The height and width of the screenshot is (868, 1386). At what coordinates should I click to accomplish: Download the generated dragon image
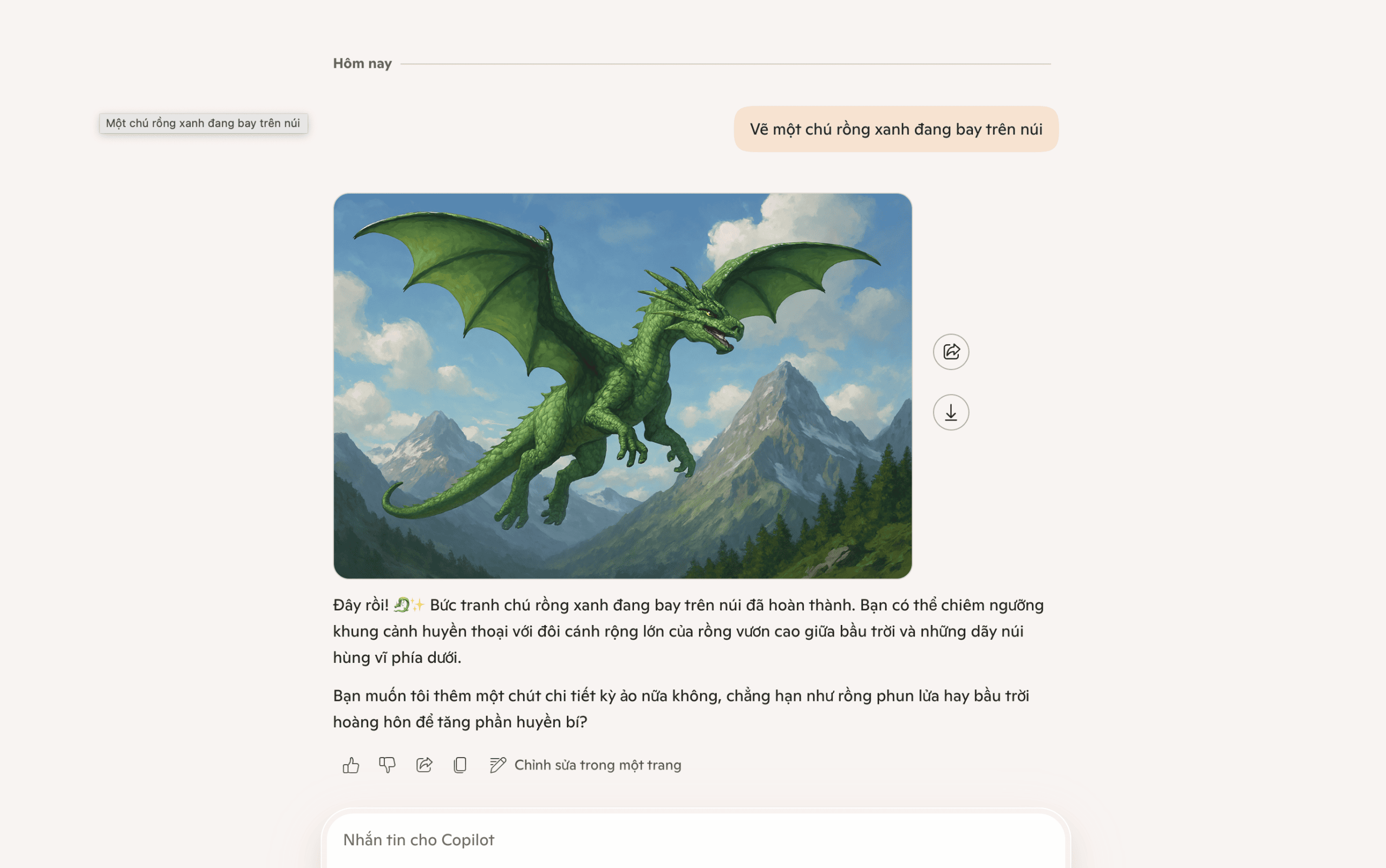point(951,412)
